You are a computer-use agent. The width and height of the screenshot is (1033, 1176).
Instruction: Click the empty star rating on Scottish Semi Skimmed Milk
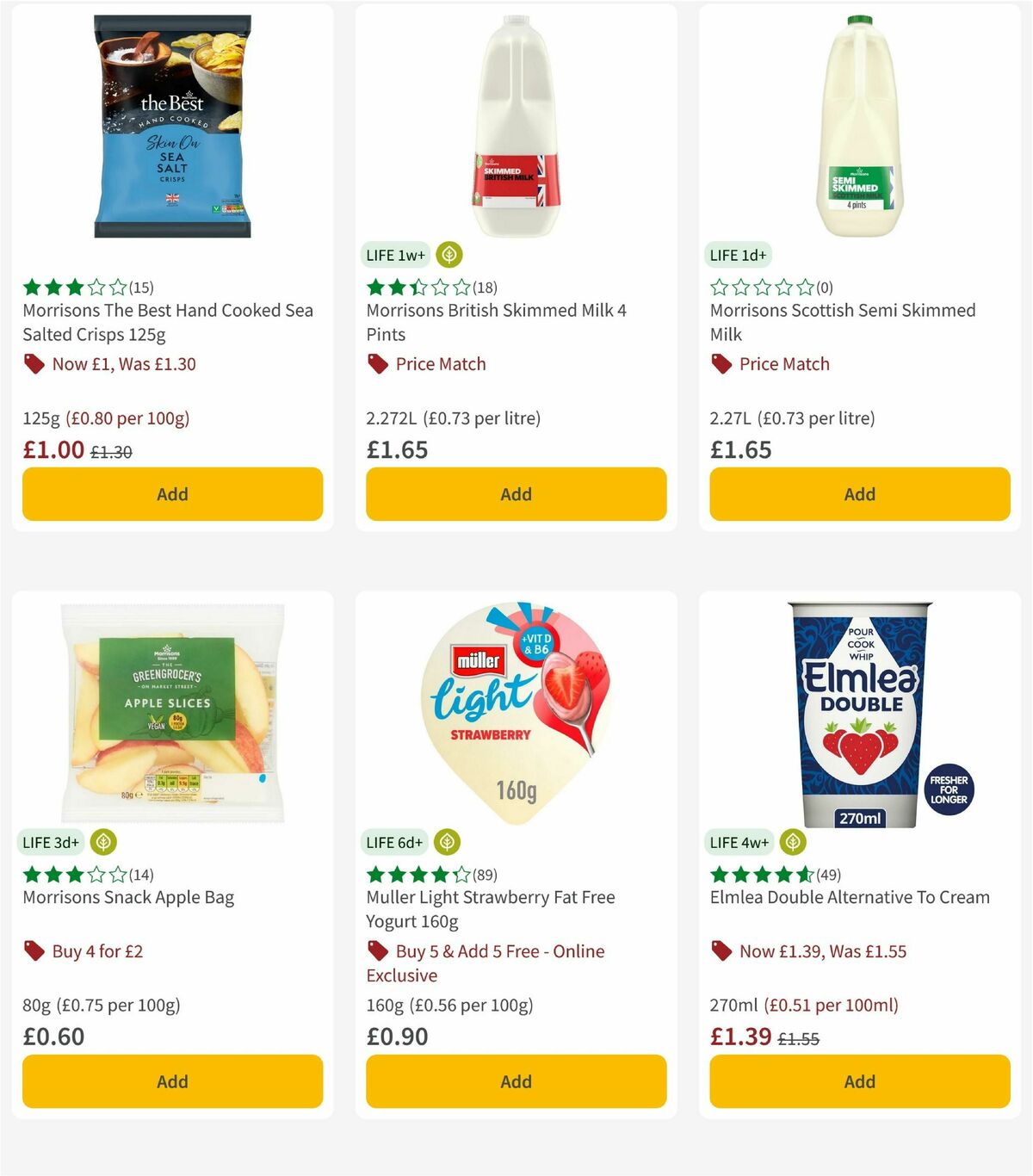pos(762,287)
